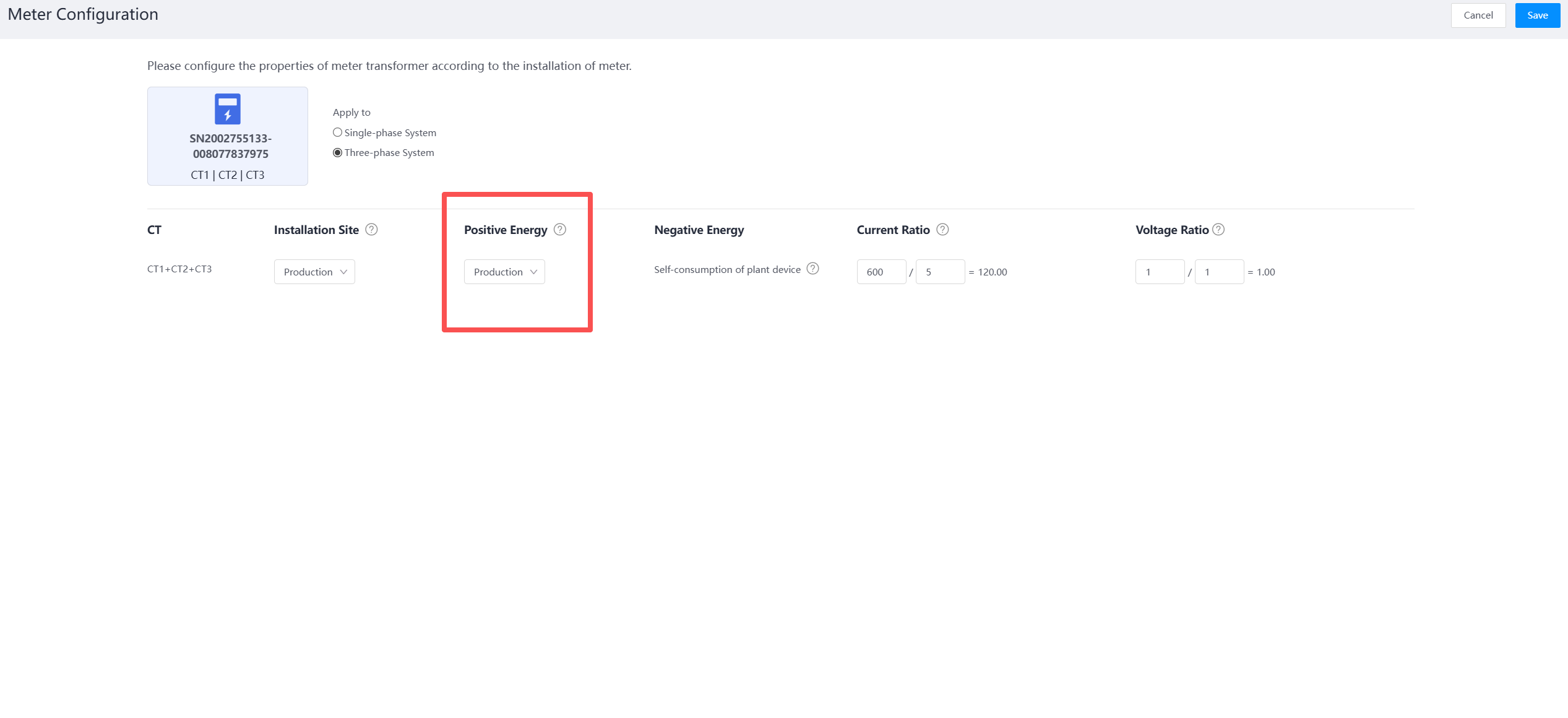The height and width of the screenshot is (718, 1568).
Task: Click the CT1+CT2+CT3 row label
Action: click(179, 269)
